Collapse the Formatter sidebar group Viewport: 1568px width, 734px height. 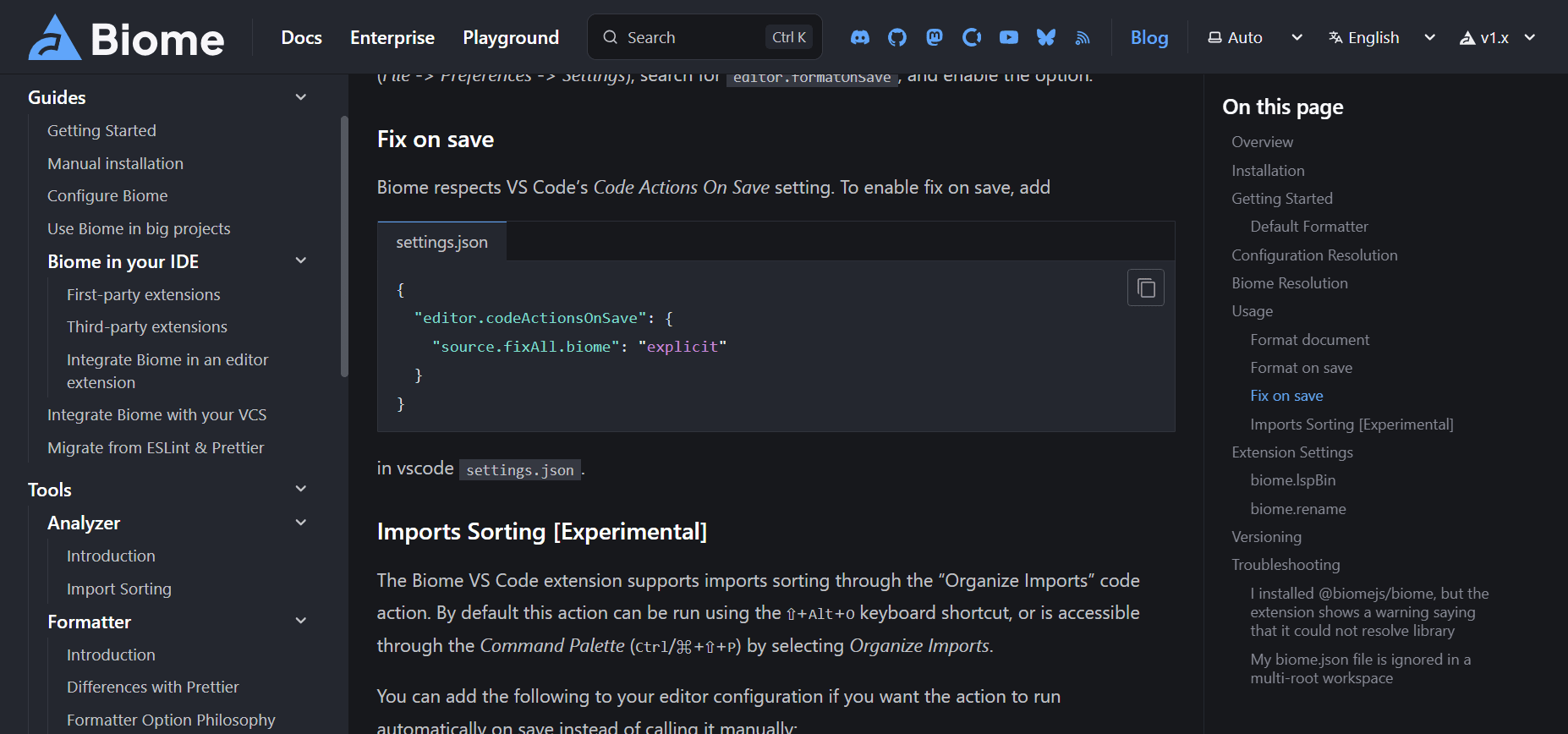pyautogui.click(x=300, y=621)
